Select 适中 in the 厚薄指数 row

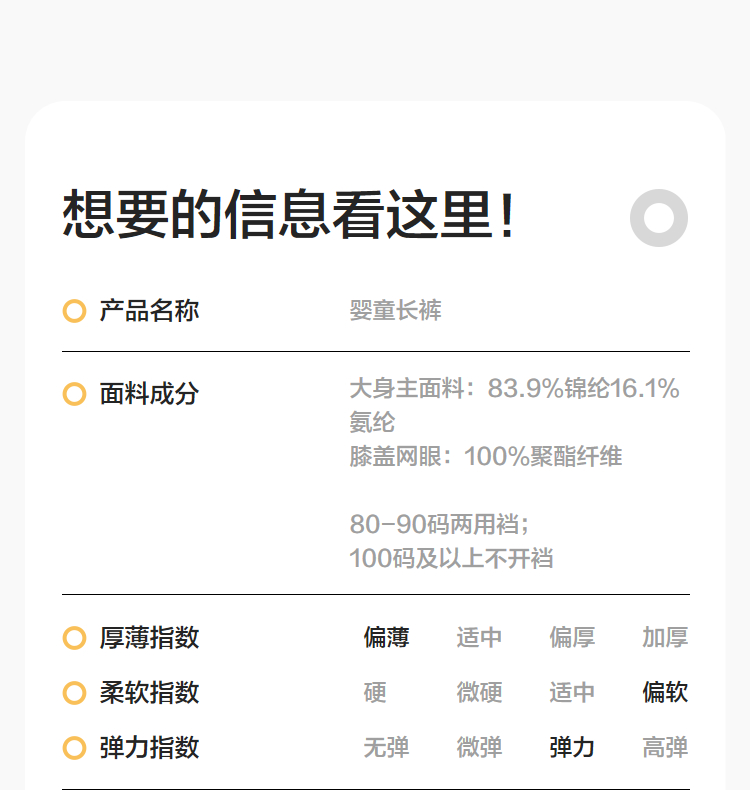click(479, 638)
